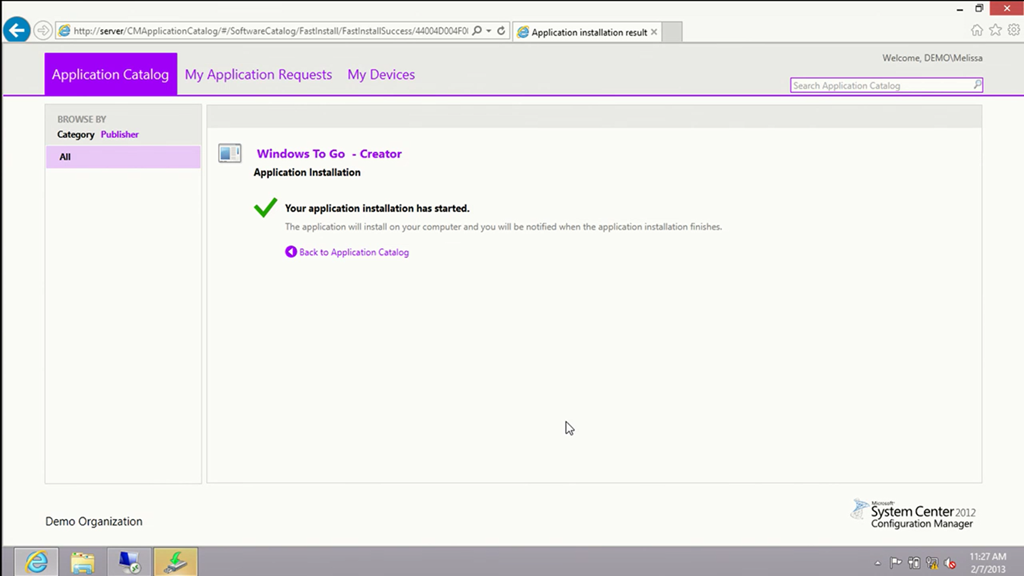Click the browser Back arrow button

click(16, 31)
